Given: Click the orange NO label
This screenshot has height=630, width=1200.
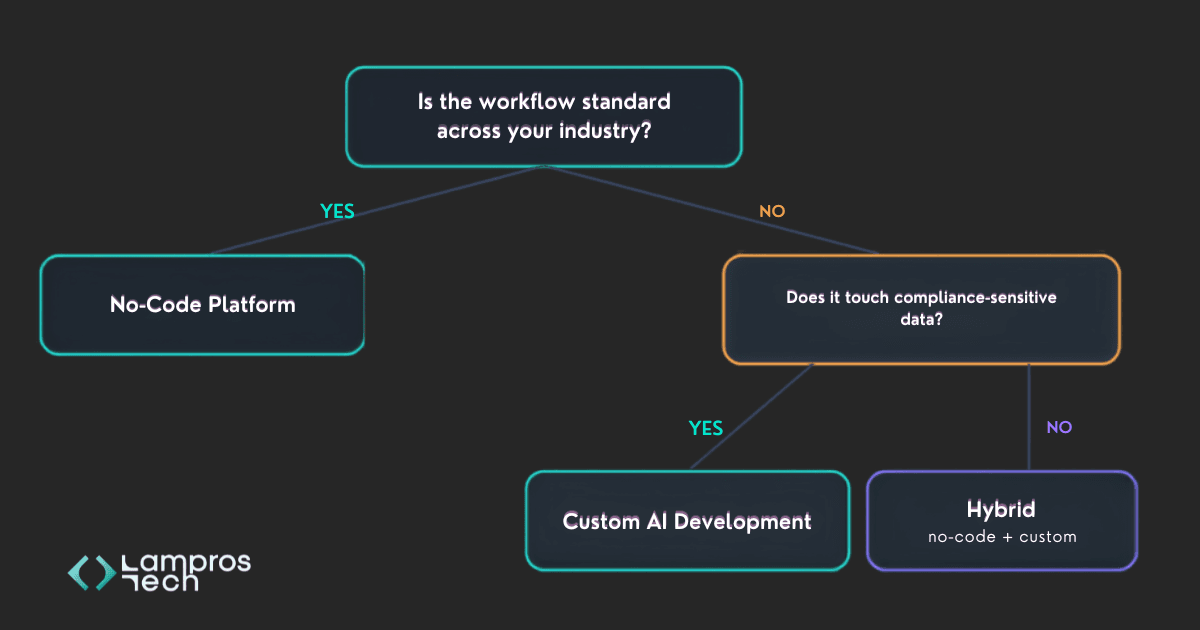Looking at the screenshot, I should point(773,212).
